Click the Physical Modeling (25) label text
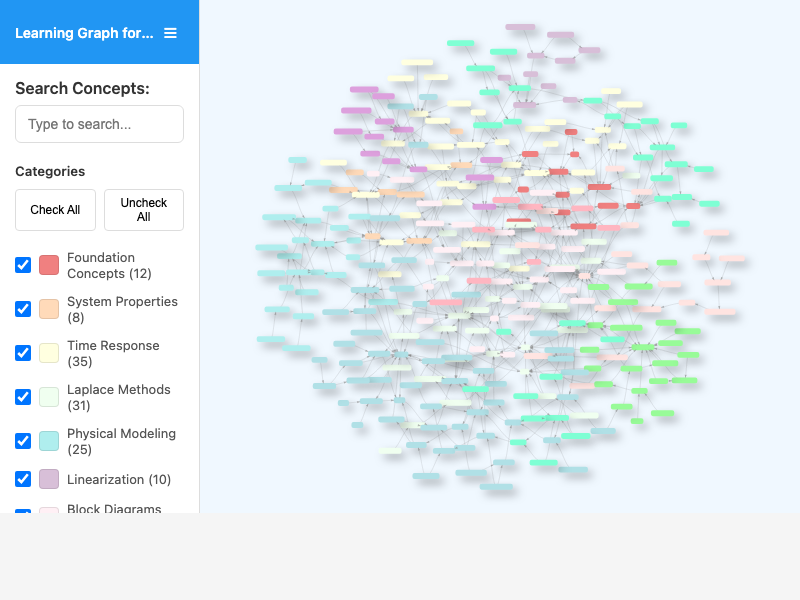This screenshot has width=800, height=600. click(x=120, y=441)
